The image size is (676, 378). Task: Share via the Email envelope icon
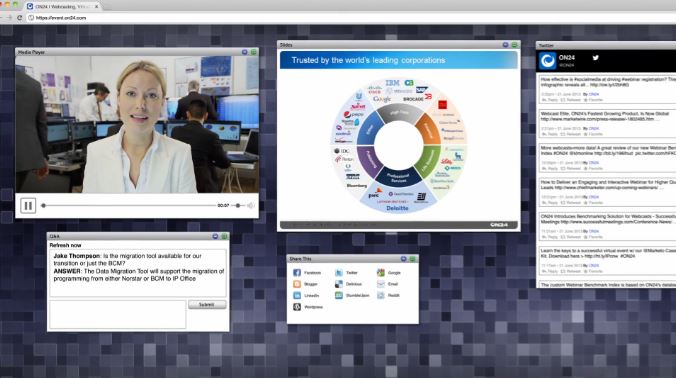coord(381,284)
